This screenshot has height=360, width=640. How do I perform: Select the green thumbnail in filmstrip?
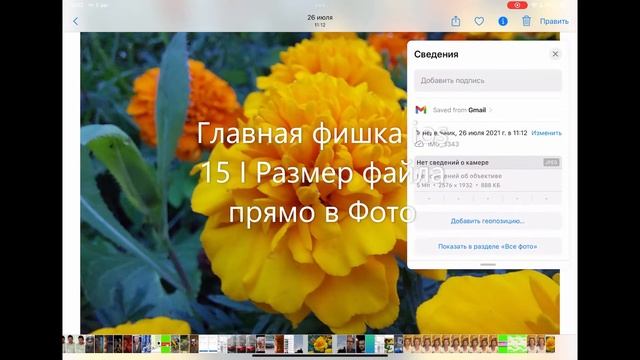point(165,344)
